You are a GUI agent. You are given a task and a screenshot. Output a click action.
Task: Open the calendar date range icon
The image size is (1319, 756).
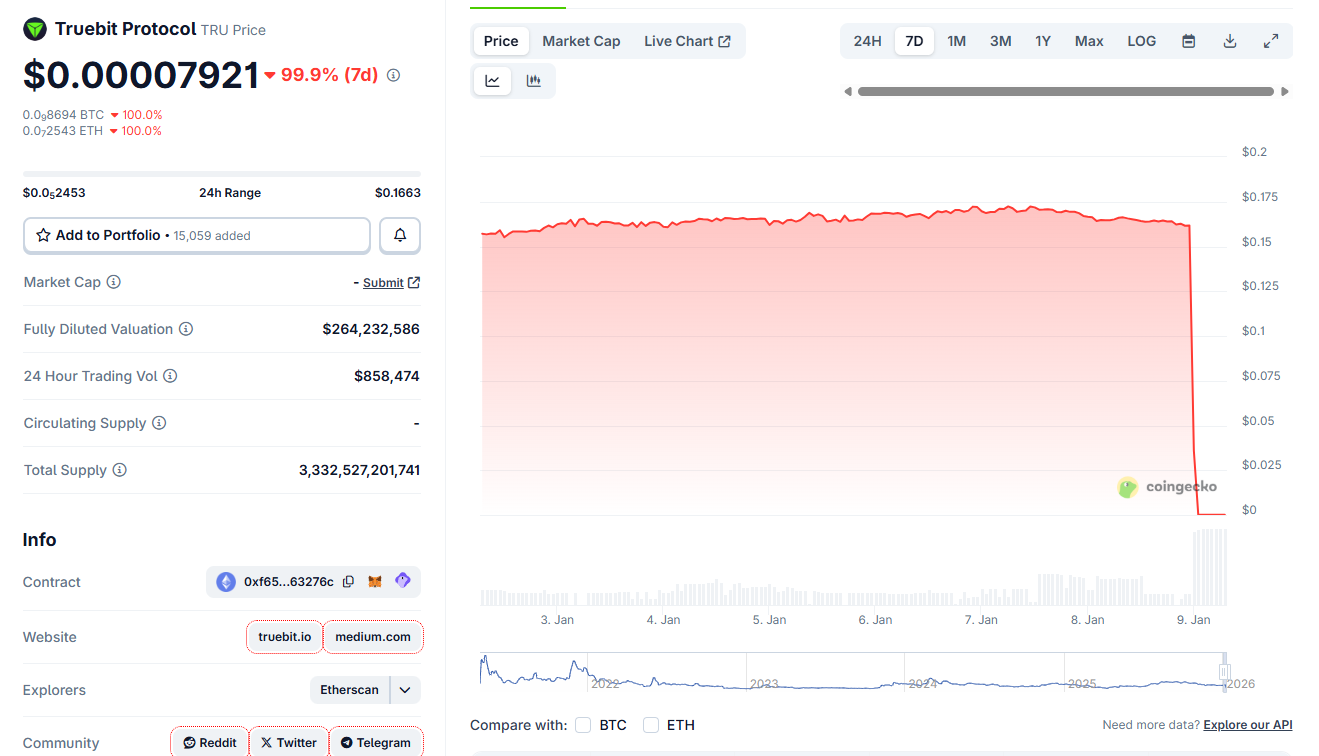[x=1188, y=40]
